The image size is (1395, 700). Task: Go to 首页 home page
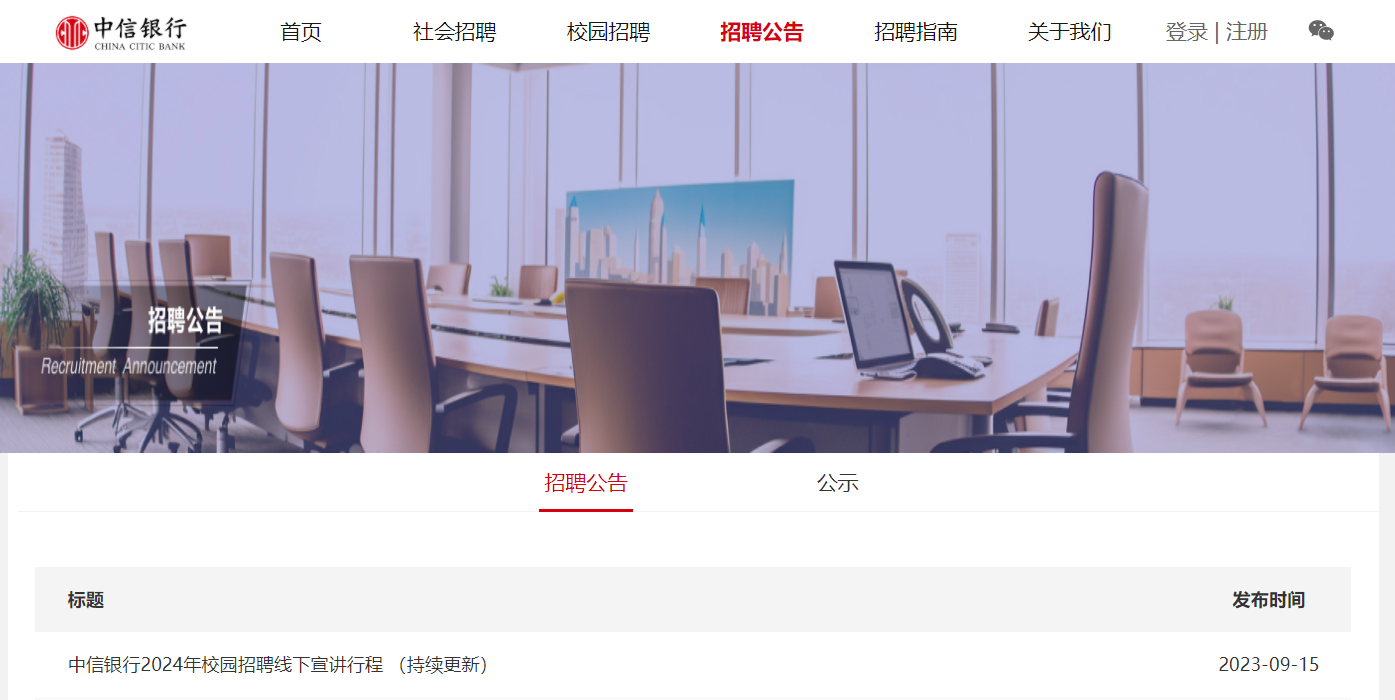click(301, 32)
